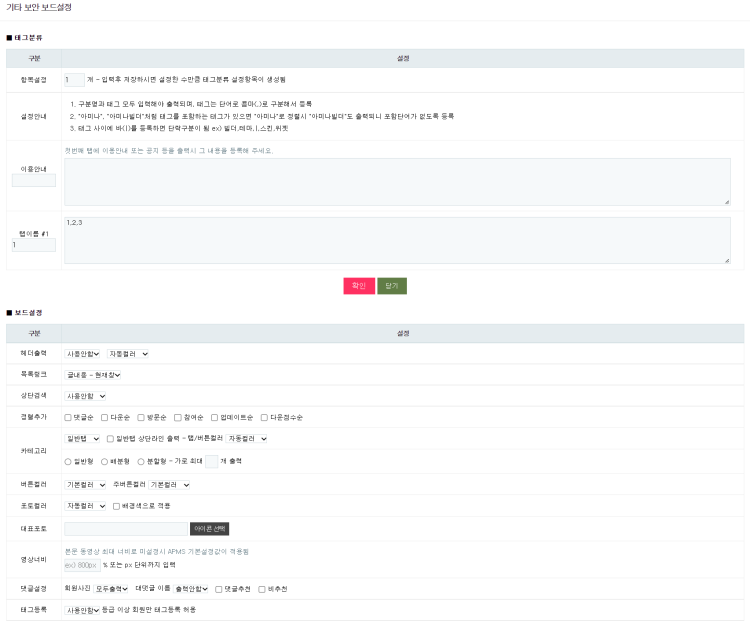Check the 방문순 sort checkbox
Screen dimensions: 750x631
coord(141,418)
